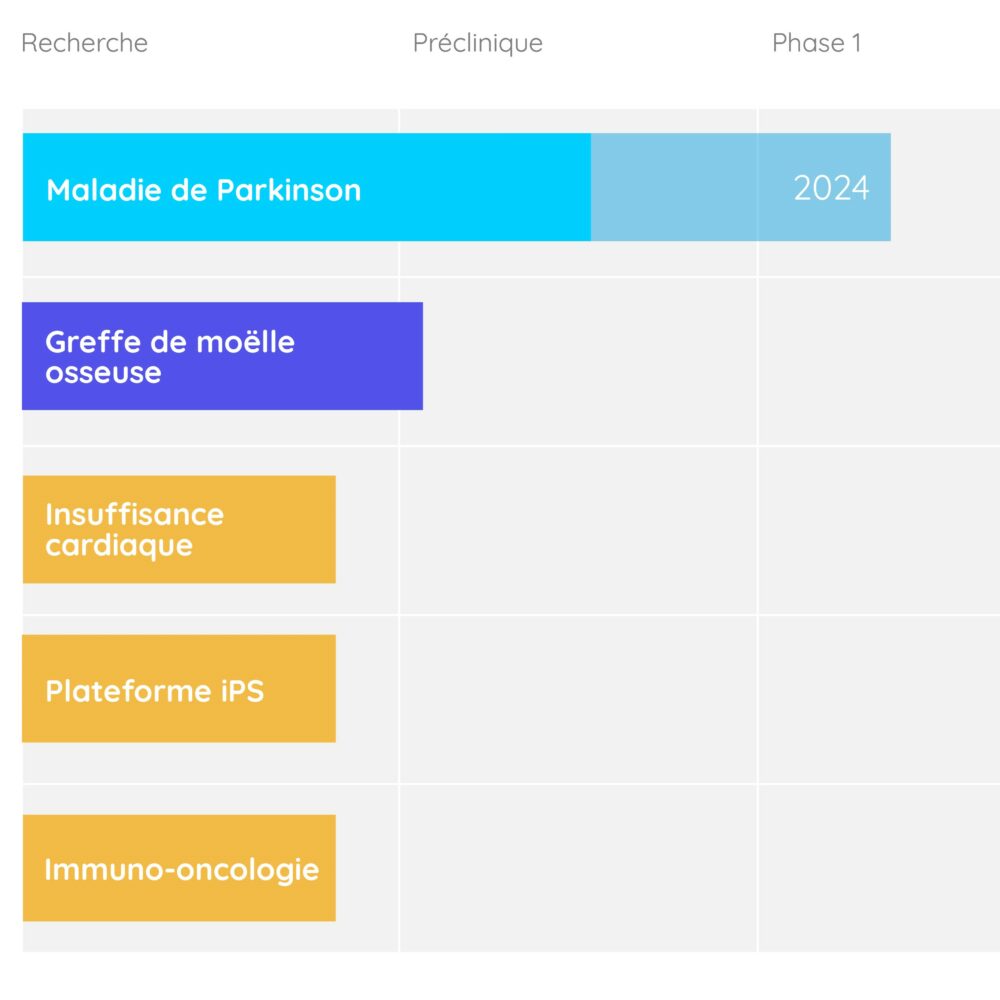This screenshot has height=1000, width=1000.
Task: Select the Plateforme iPS bar
Action: click(x=179, y=688)
